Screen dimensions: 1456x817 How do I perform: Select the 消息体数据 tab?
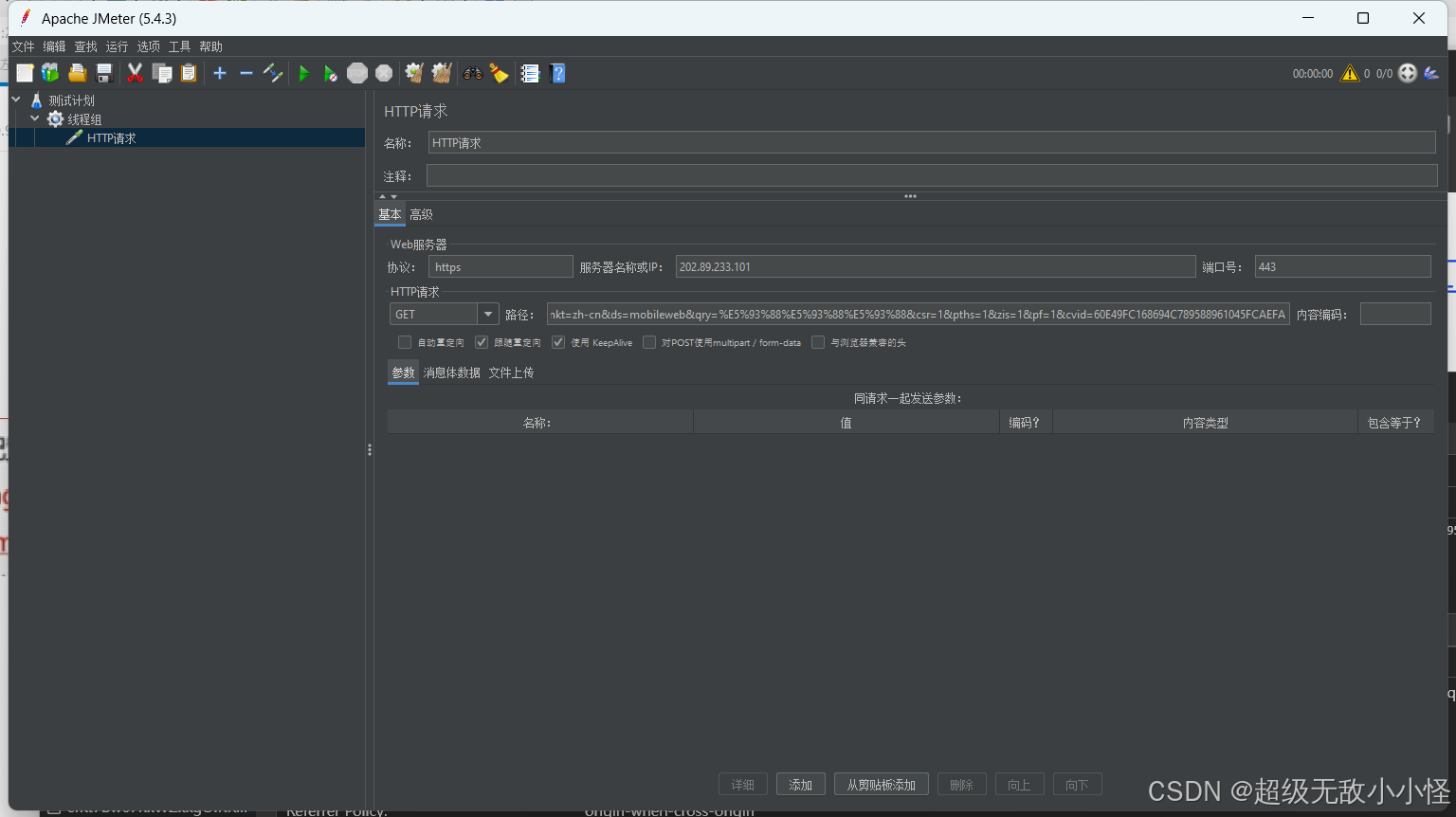[x=452, y=372]
